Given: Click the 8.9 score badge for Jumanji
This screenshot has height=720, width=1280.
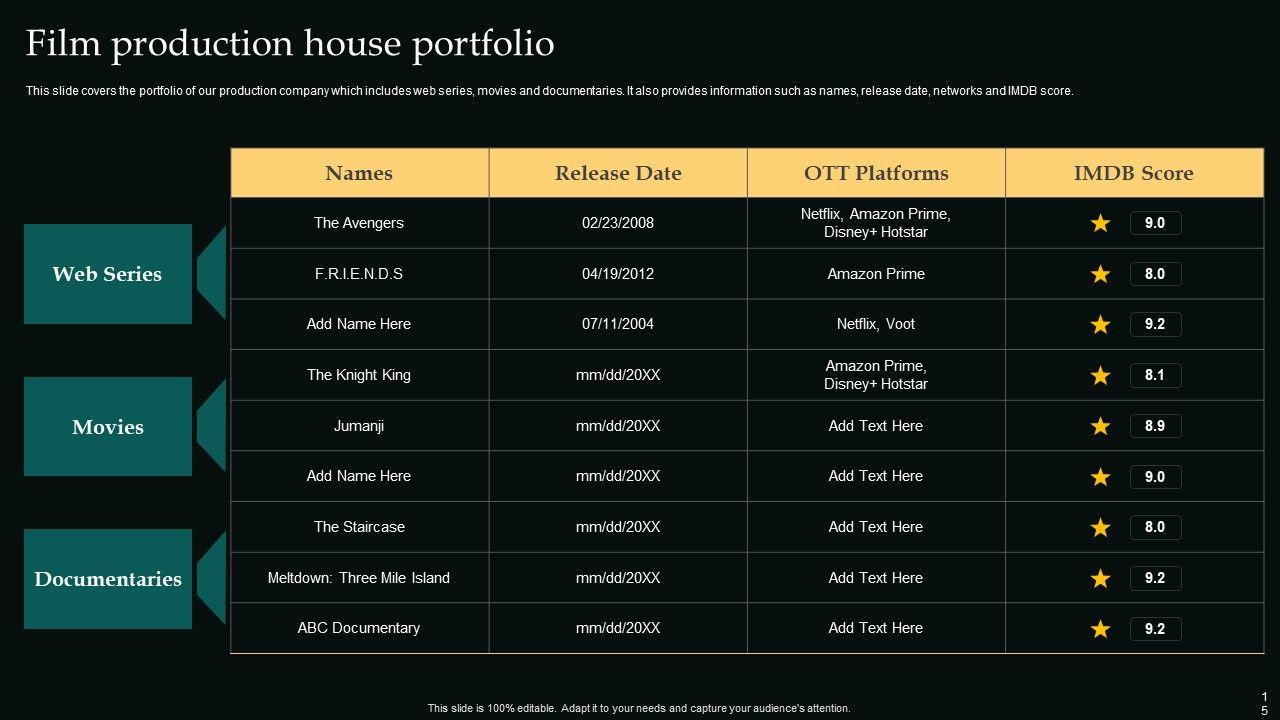Looking at the screenshot, I should pyautogui.click(x=1155, y=426).
